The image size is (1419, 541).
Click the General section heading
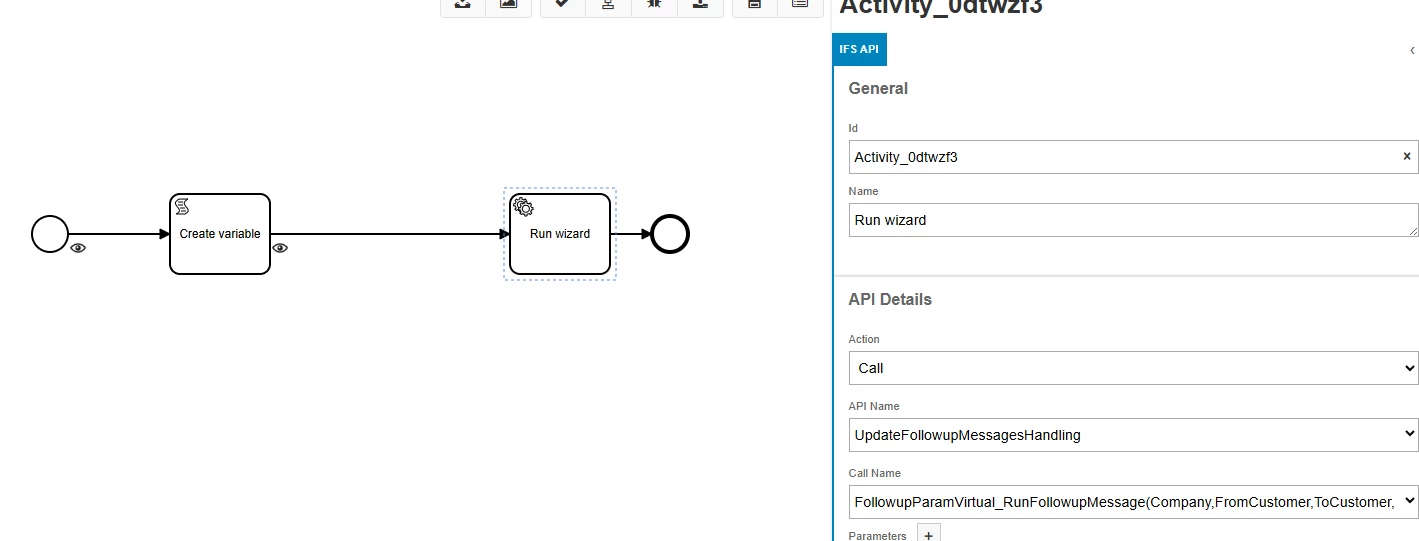pyautogui.click(x=878, y=88)
